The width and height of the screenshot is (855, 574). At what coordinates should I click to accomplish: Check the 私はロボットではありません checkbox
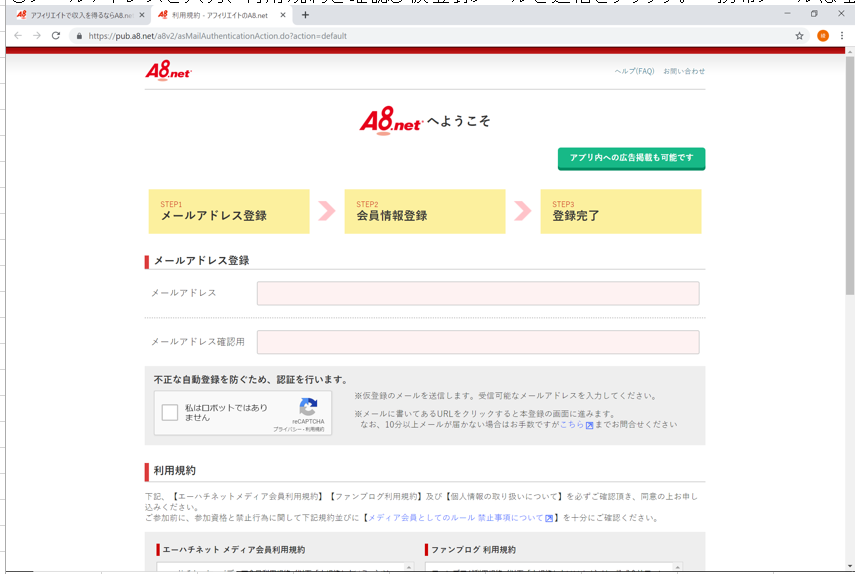(x=170, y=413)
